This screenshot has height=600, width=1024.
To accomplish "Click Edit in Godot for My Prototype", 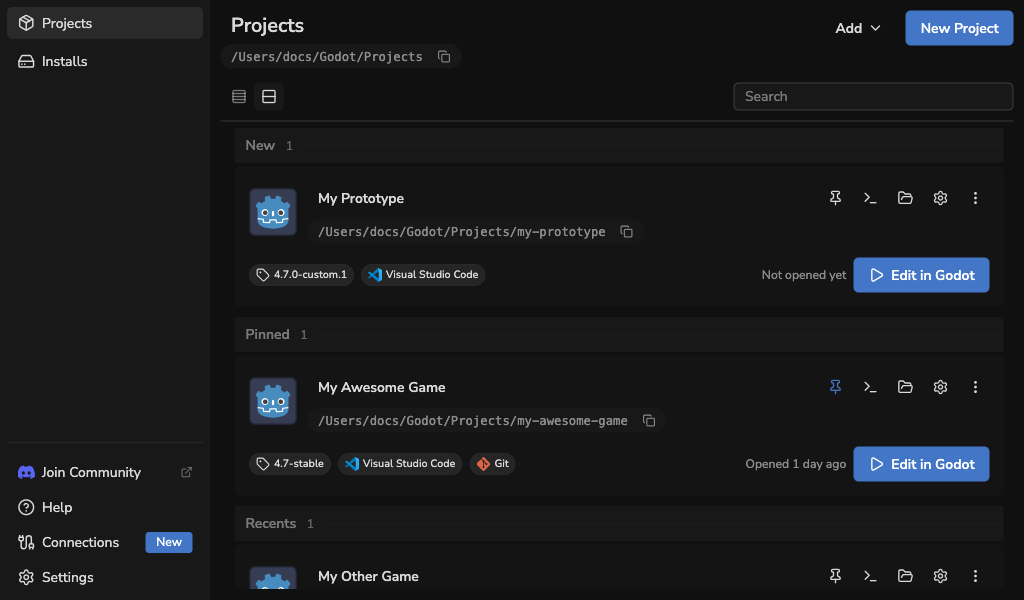I will pyautogui.click(x=921, y=275).
